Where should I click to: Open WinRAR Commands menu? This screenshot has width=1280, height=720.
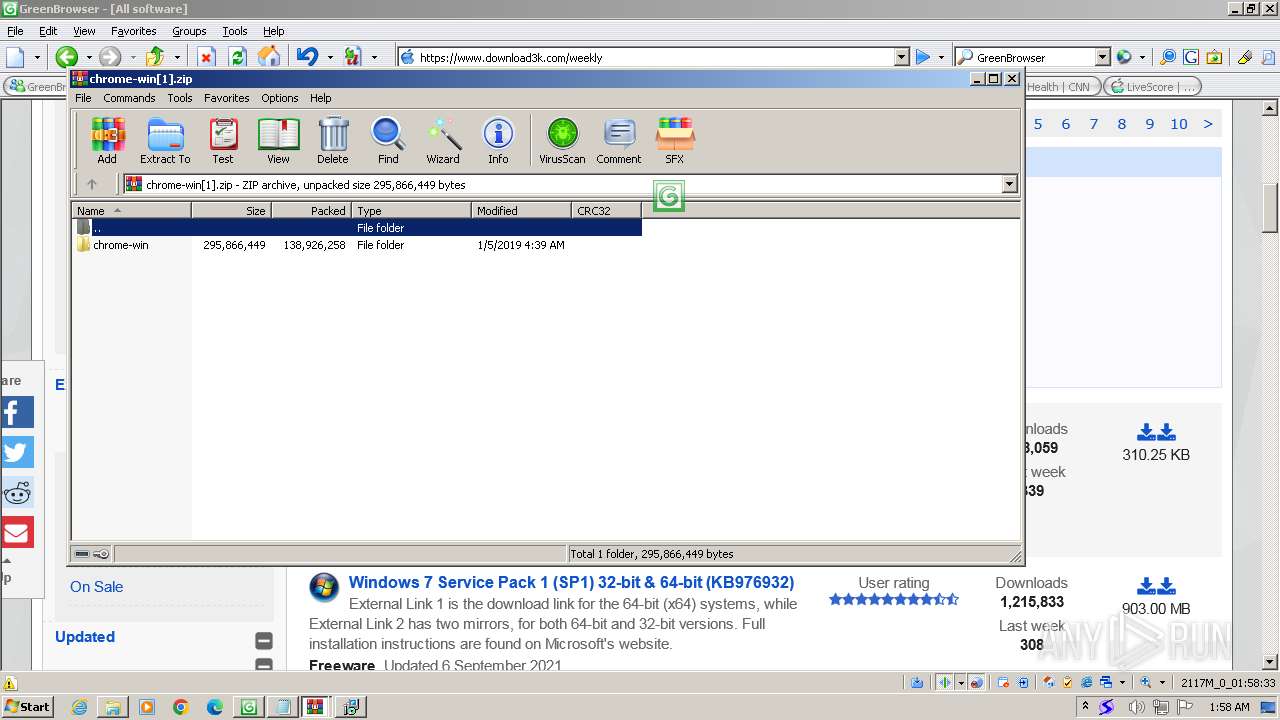tap(129, 98)
